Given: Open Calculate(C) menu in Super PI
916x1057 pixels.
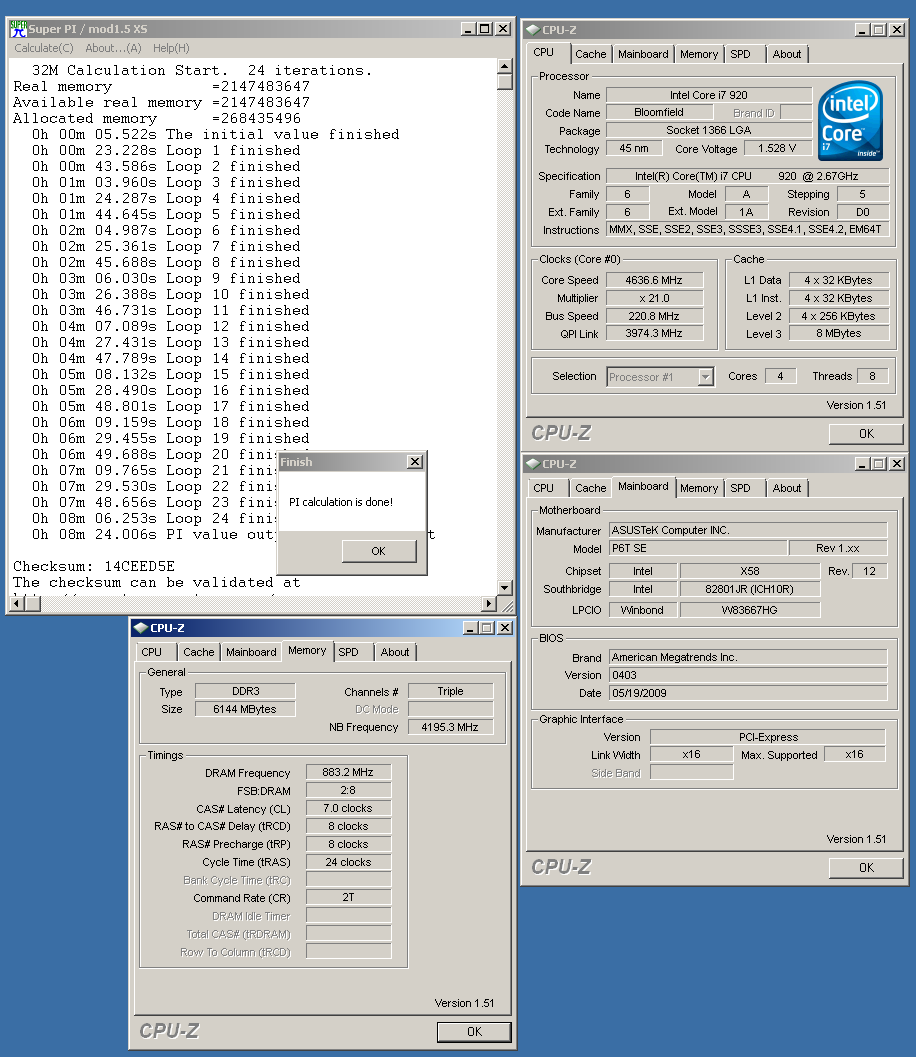Looking at the screenshot, I should click(44, 49).
